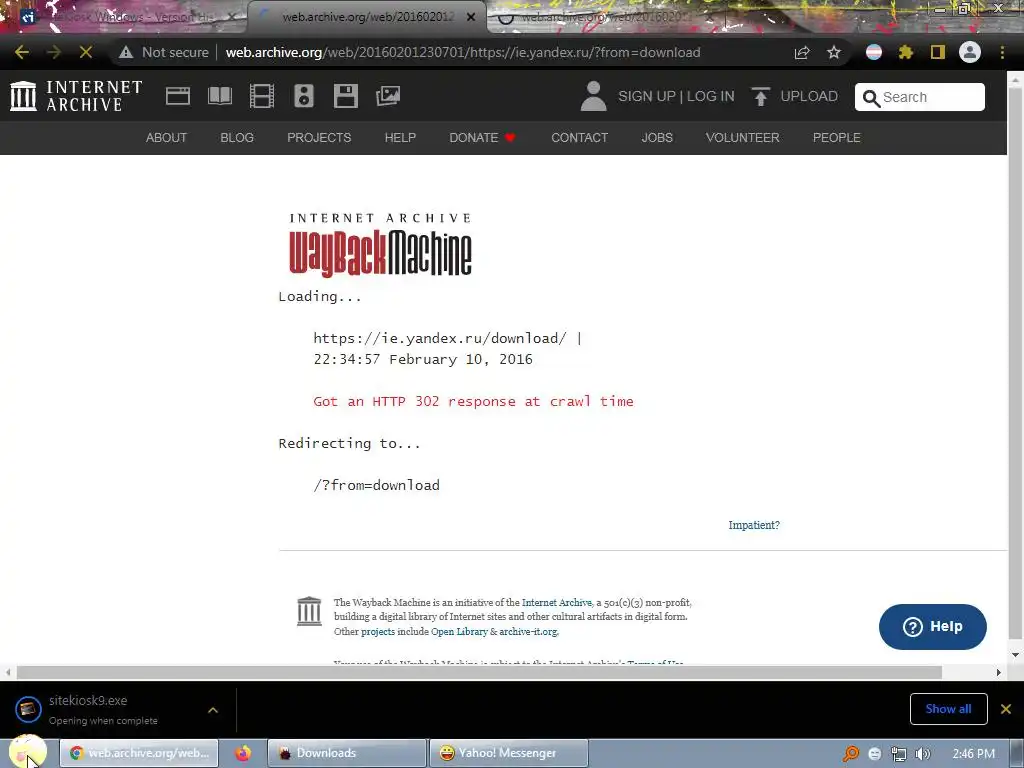Open the extensions puzzle icon
This screenshot has width=1024, height=768.
tap(906, 52)
